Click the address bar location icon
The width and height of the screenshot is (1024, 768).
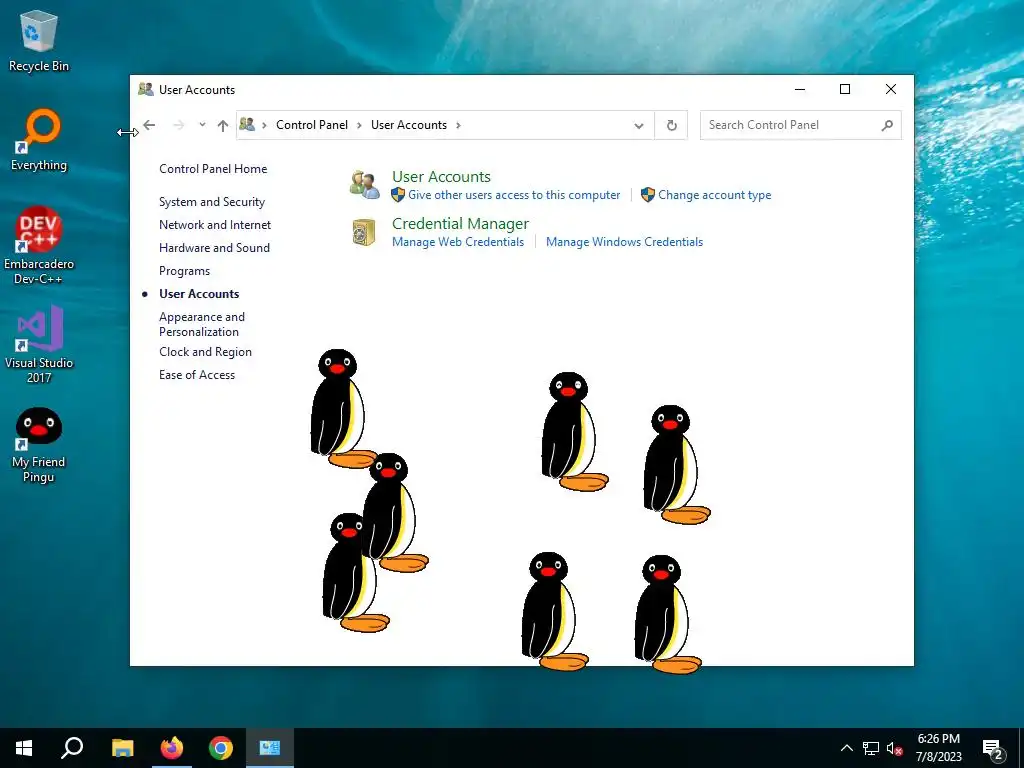[x=247, y=124]
